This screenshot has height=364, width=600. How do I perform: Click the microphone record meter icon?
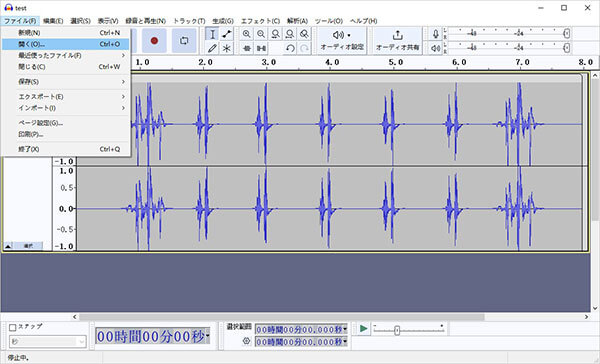435,34
